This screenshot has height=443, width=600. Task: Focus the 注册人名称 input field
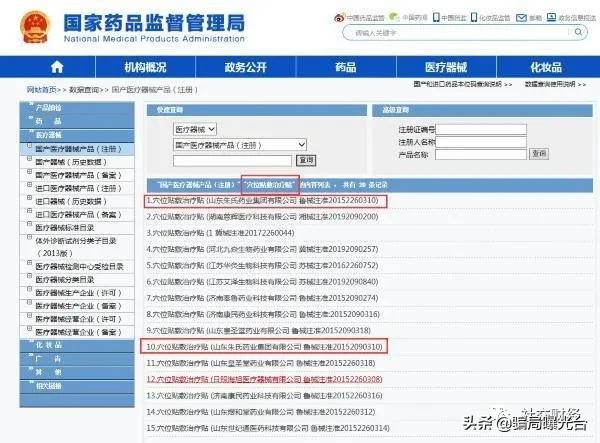tap(481, 142)
